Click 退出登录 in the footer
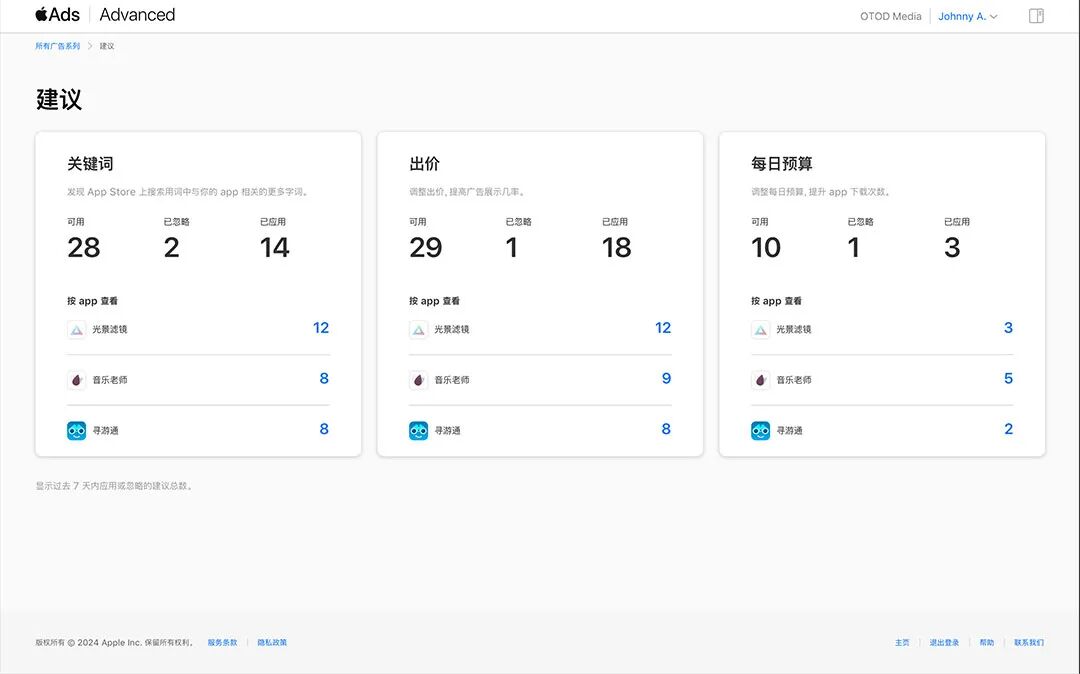 click(944, 642)
